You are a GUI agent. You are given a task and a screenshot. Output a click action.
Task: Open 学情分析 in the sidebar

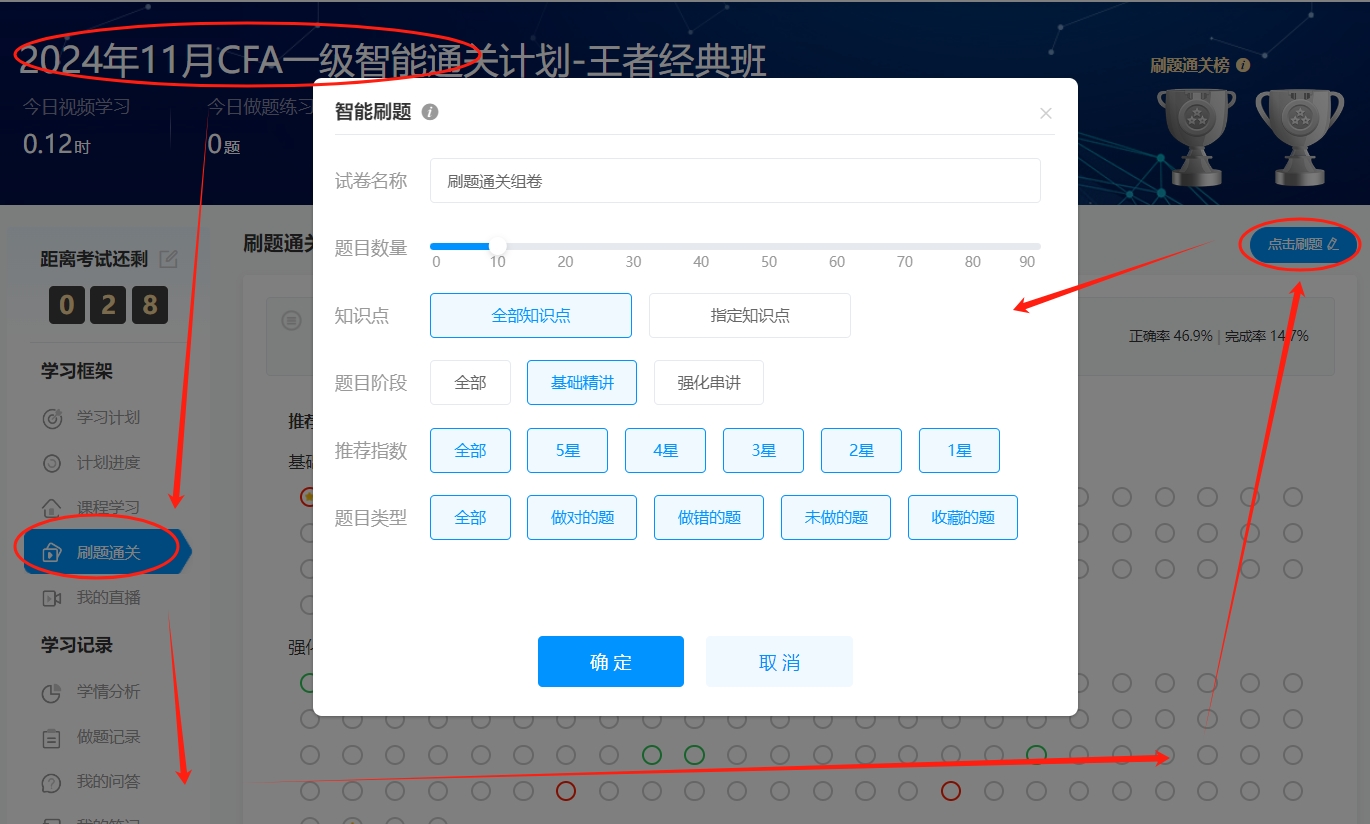pyautogui.click(x=108, y=691)
